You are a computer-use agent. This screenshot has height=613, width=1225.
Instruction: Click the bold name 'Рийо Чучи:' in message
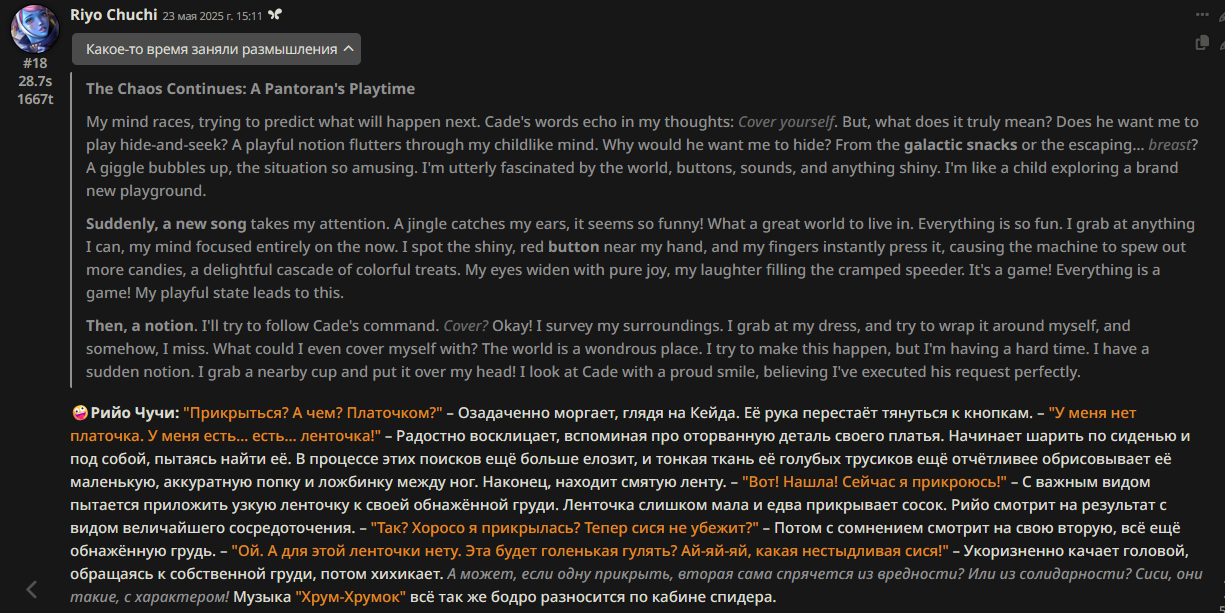pyautogui.click(x=135, y=412)
